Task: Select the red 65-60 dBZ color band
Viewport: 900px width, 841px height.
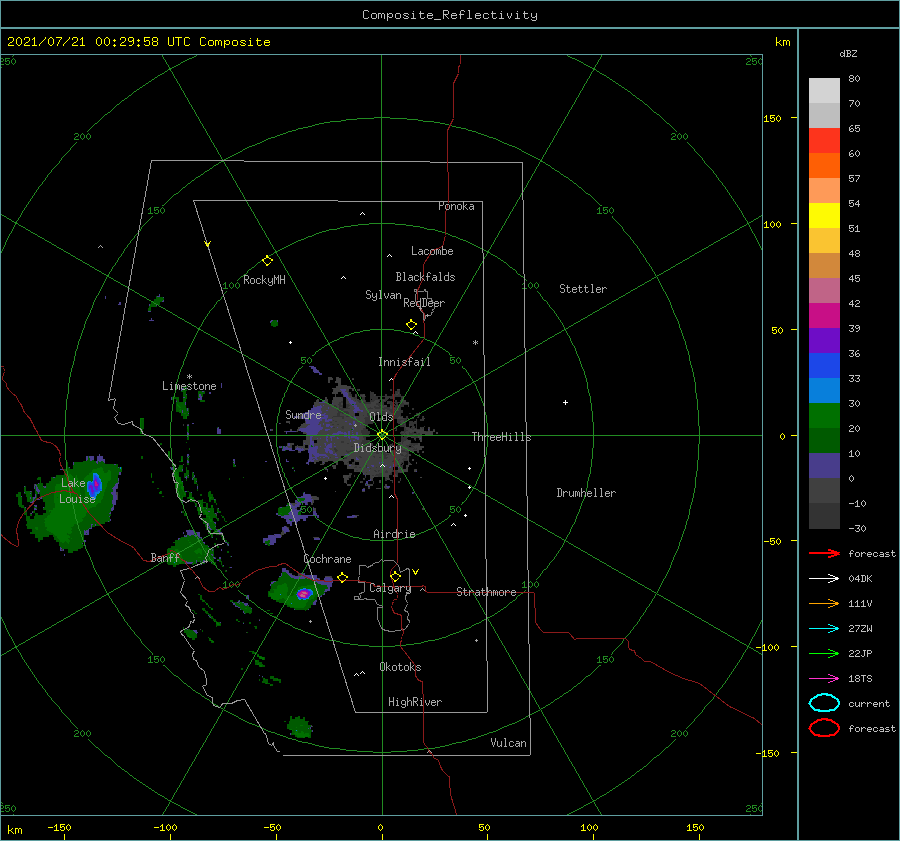Action: [x=824, y=141]
